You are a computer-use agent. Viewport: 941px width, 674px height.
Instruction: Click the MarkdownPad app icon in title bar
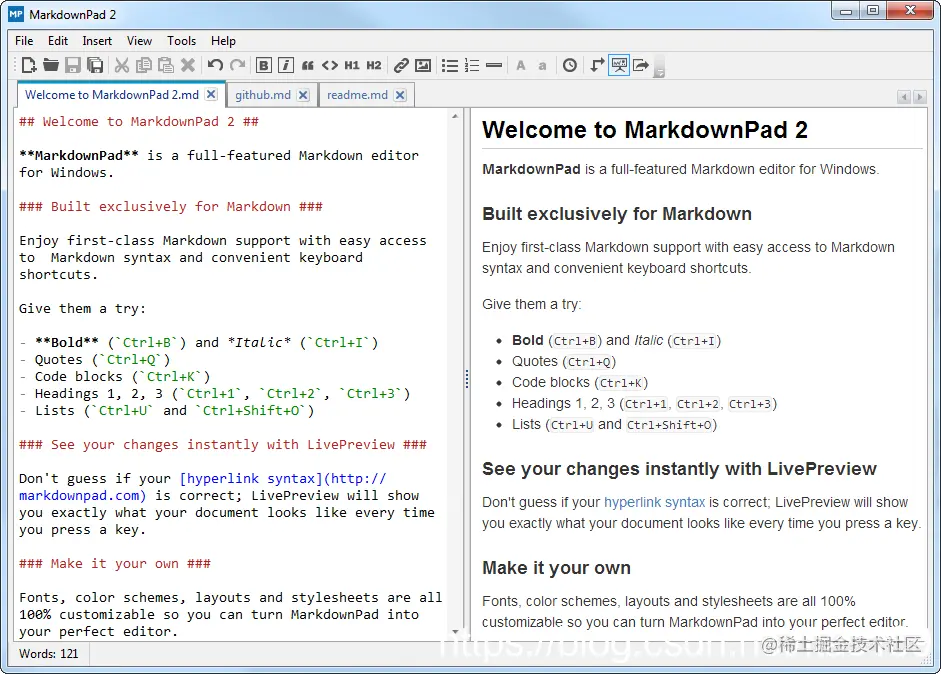[x=16, y=14]
